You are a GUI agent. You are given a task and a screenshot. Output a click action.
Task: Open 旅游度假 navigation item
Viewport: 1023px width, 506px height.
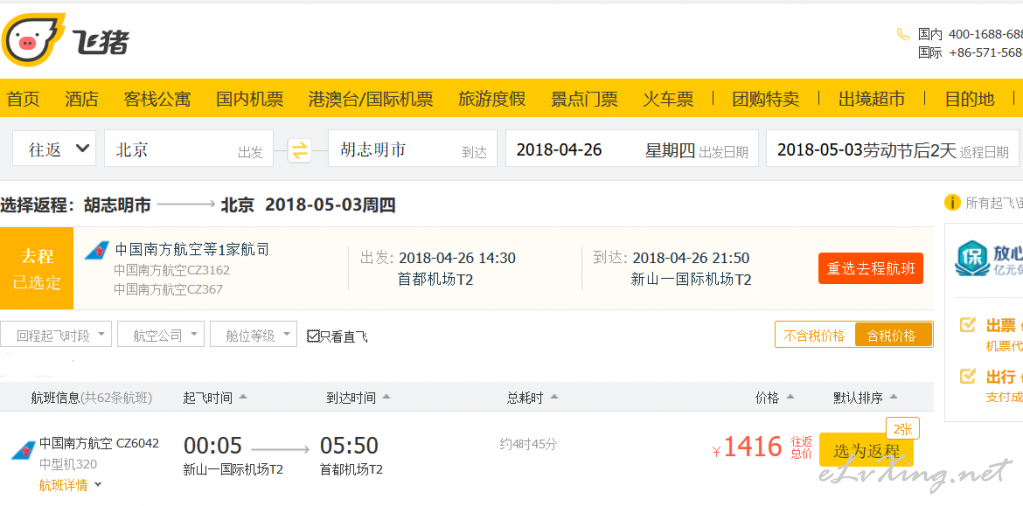pos(492,99)
